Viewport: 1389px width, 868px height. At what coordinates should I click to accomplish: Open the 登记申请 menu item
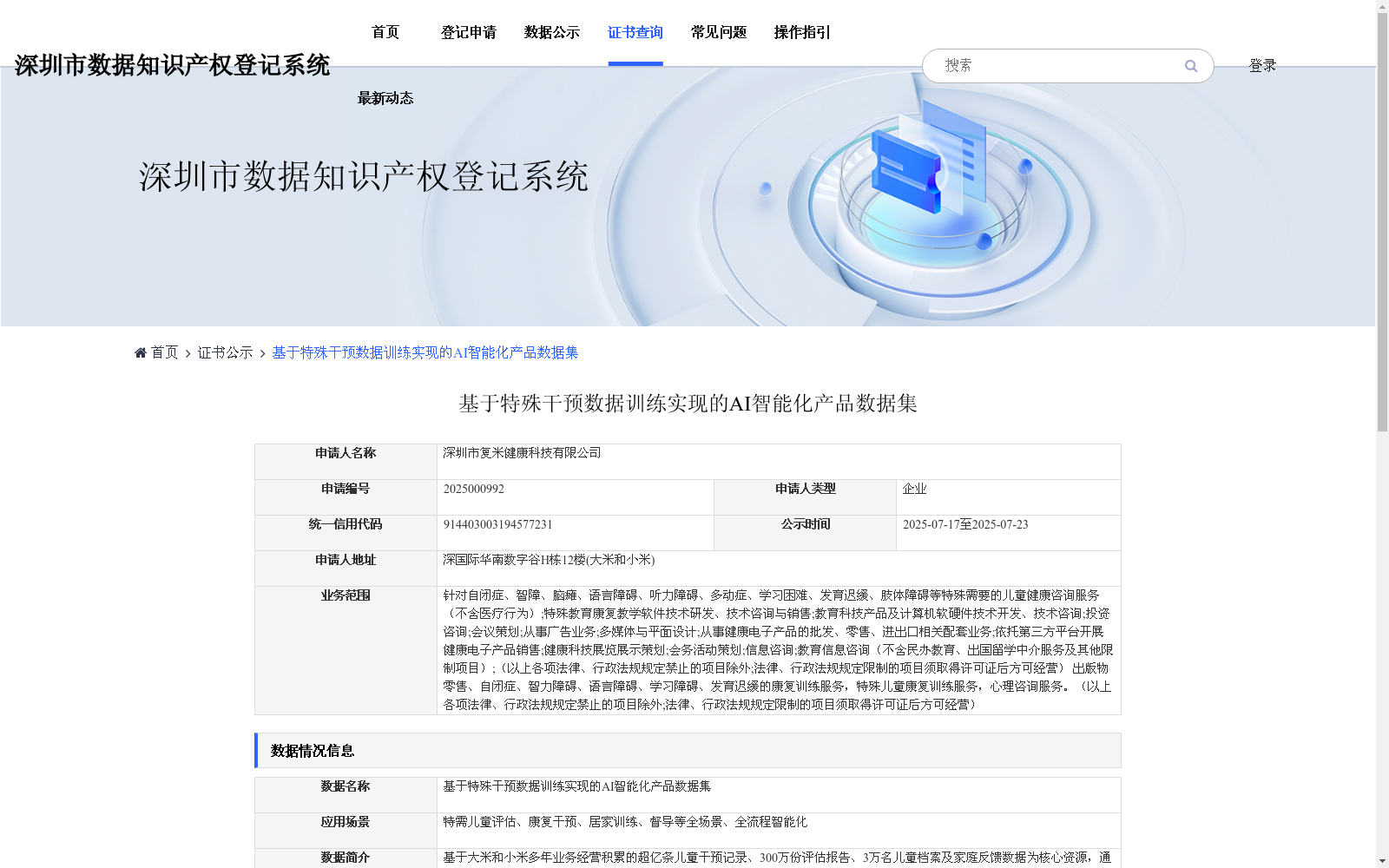(x=469, y=32)
